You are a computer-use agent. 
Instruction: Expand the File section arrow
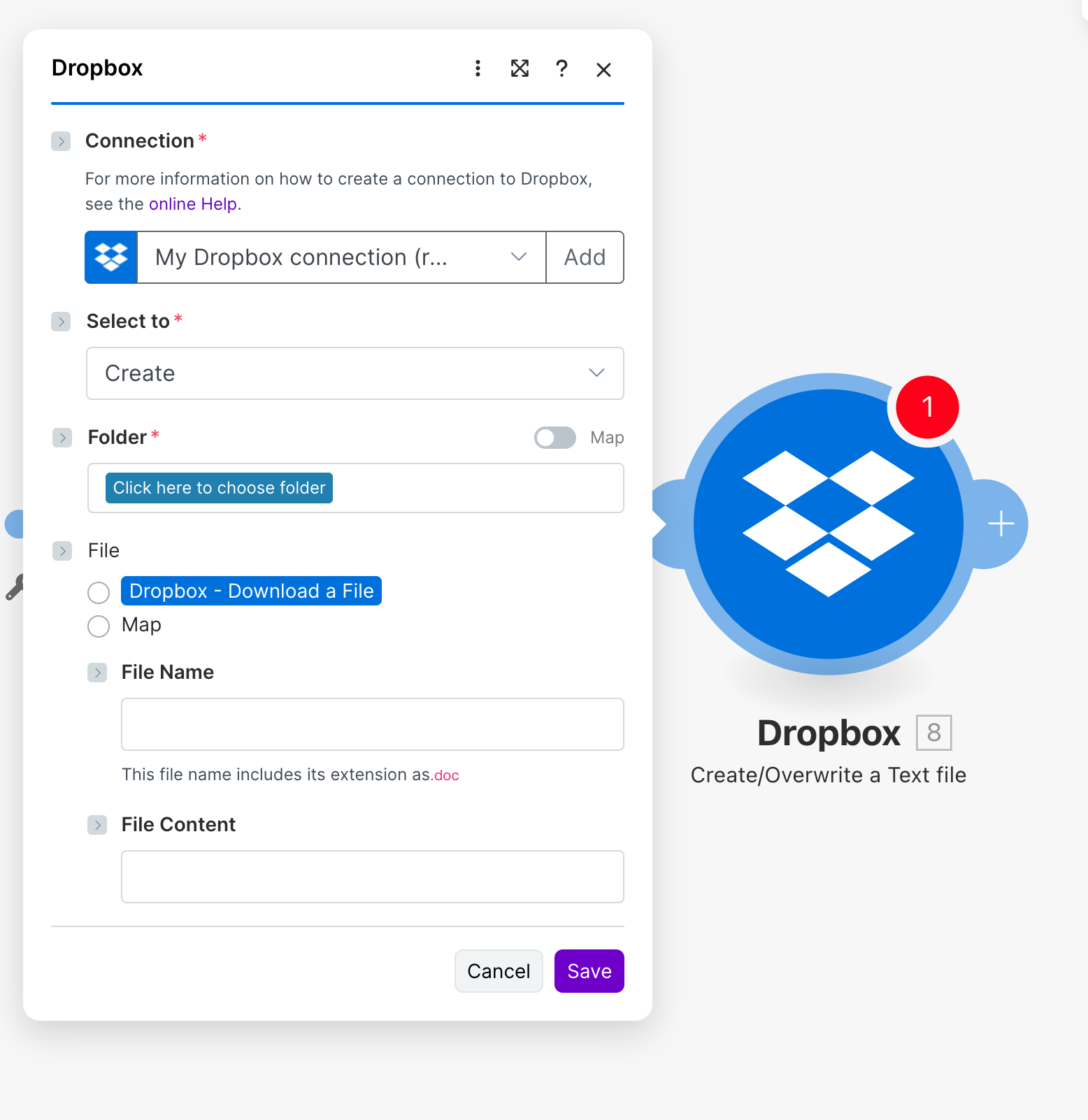(62, 551)
